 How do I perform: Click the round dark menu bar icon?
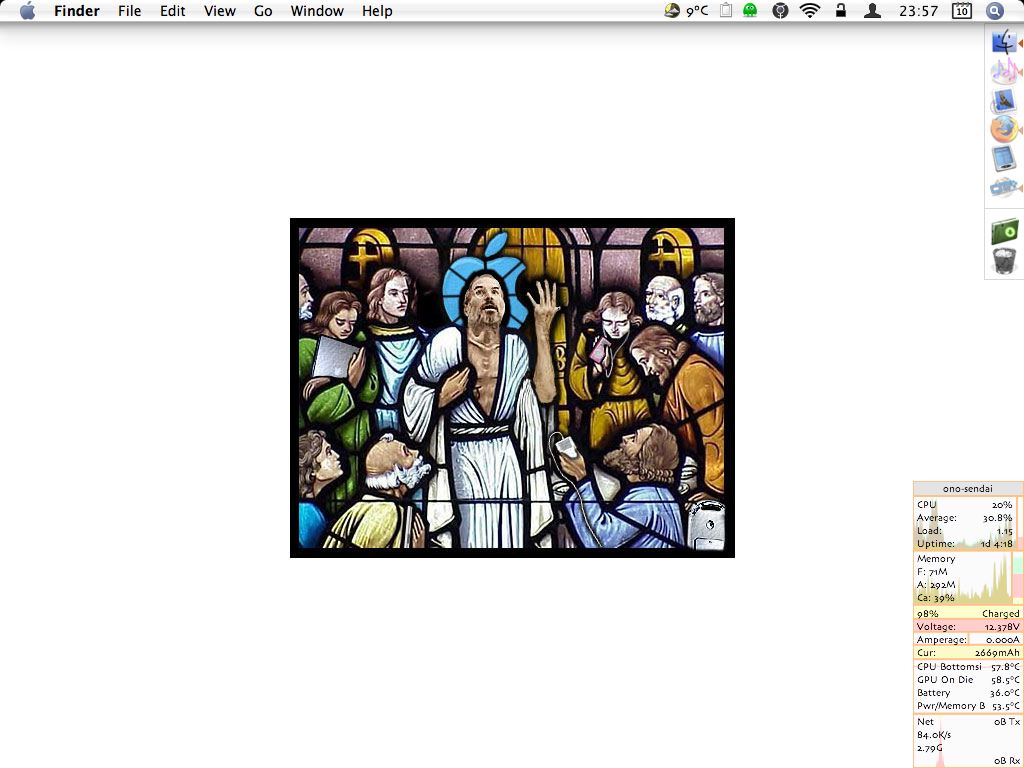click(x=780, y=10)
